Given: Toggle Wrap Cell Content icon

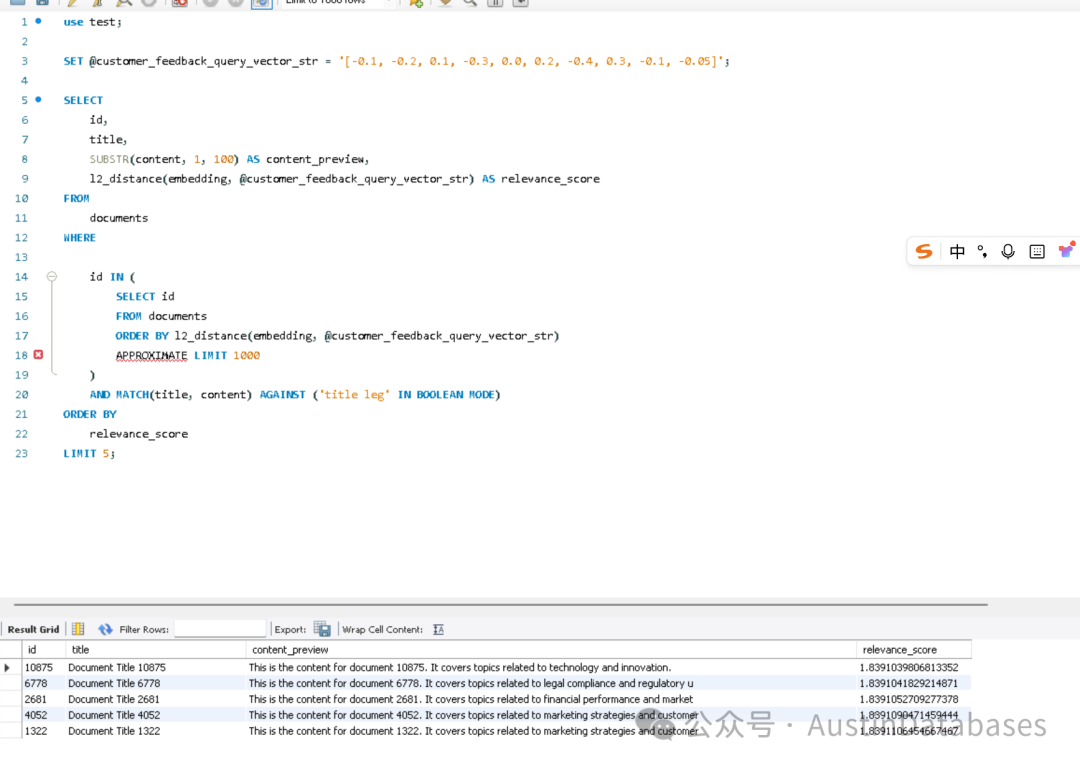Looking at the screenshot, I should (438, 629).
